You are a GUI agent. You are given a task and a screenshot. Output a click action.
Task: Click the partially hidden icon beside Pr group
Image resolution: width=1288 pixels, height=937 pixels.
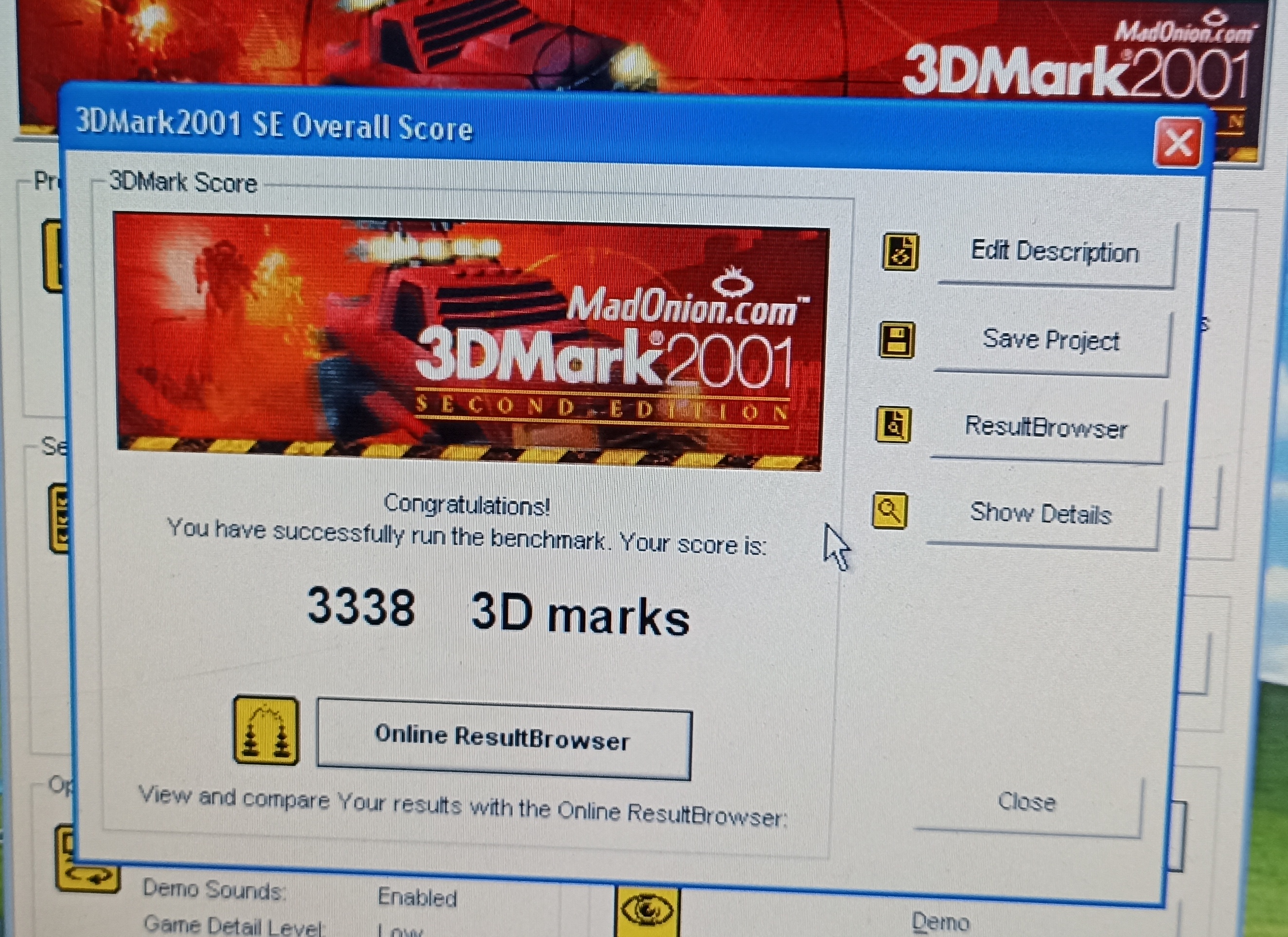point(52,256)
